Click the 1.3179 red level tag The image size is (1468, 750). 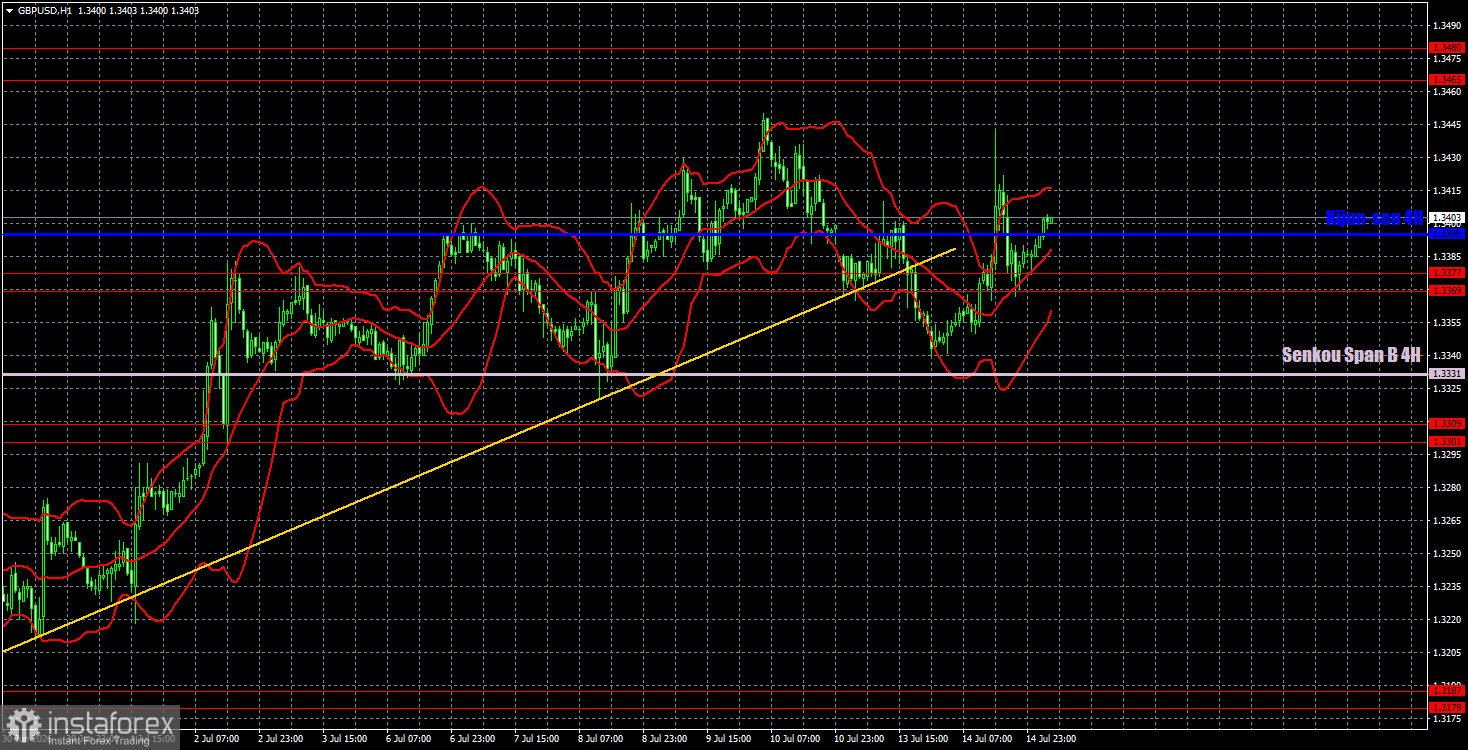[1447, 708]
